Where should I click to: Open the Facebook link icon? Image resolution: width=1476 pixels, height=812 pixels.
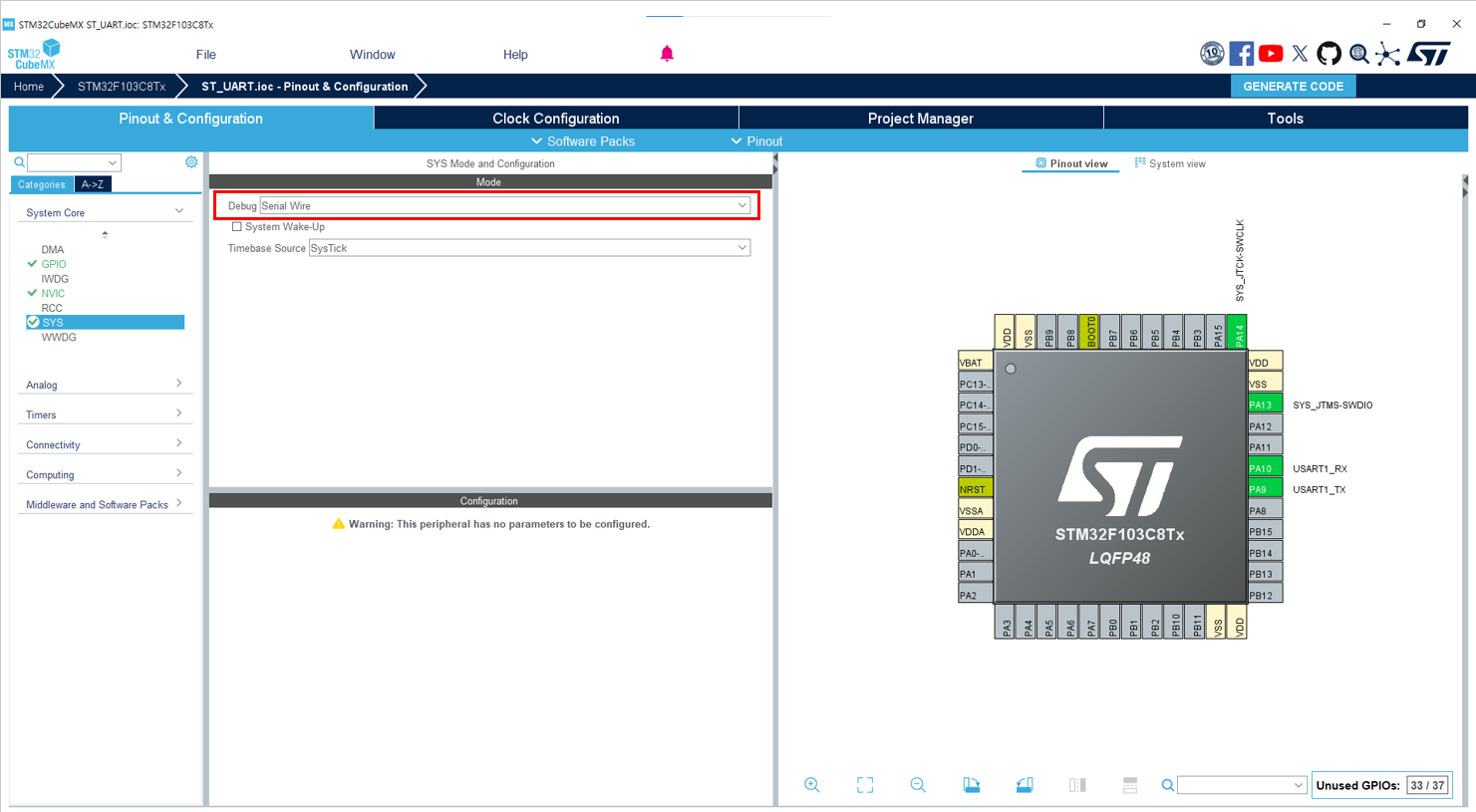point(1242,54)
